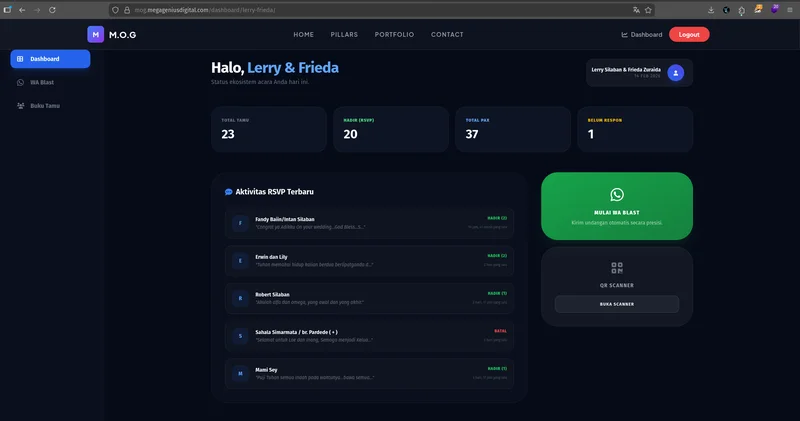Click the translate page icon in address bar
Image resolution: width=800 pixels, height=421 pixels.
pos(635,9)
